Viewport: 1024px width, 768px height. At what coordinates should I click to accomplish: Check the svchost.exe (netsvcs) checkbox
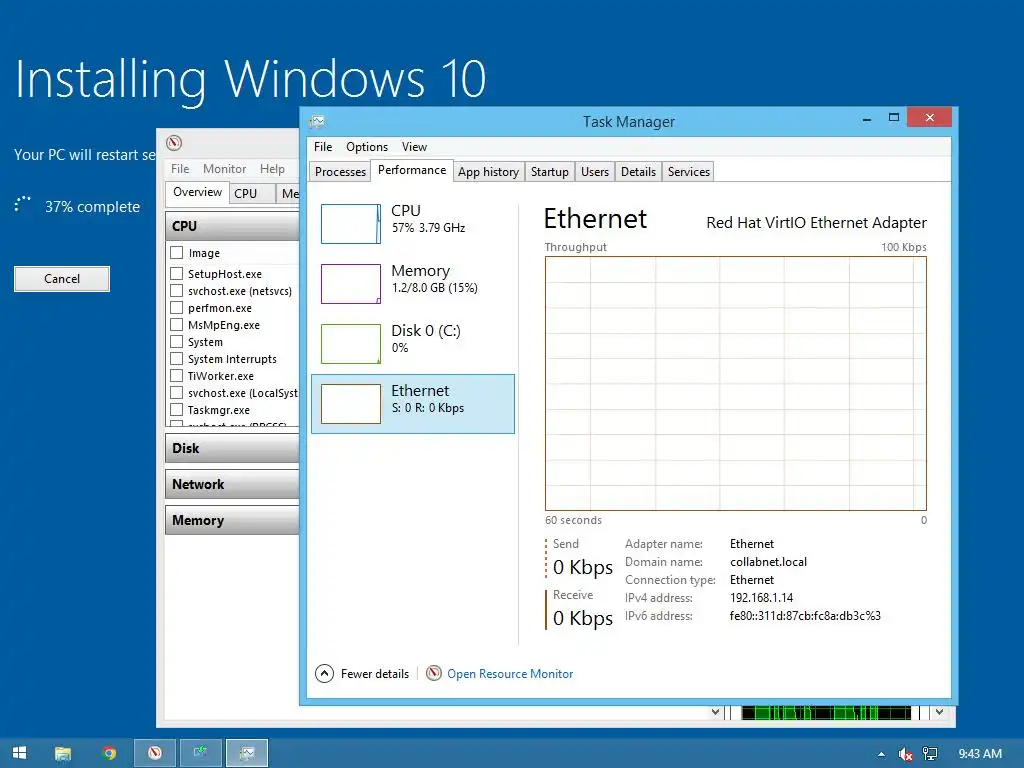pos(176,290)
